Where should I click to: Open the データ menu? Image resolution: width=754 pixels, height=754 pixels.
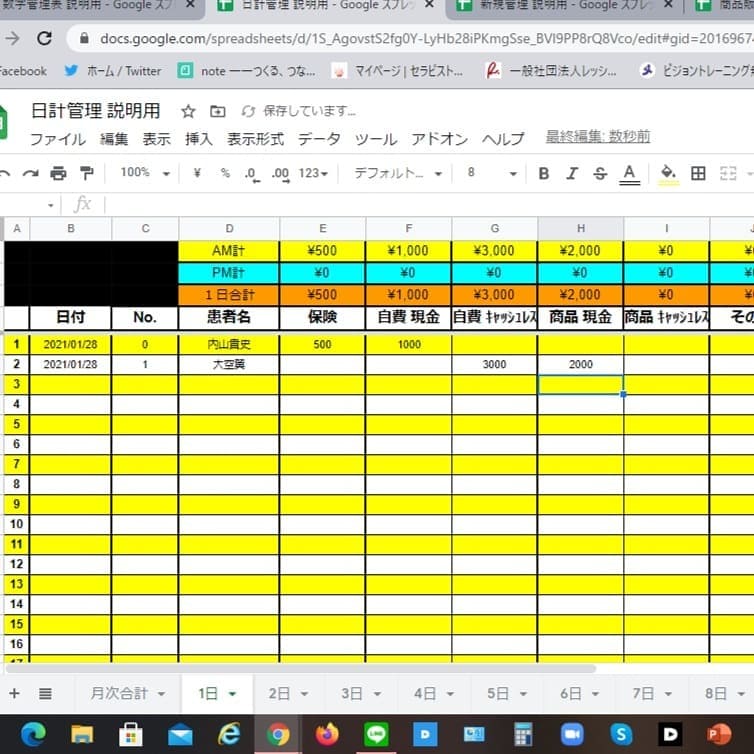319,139
